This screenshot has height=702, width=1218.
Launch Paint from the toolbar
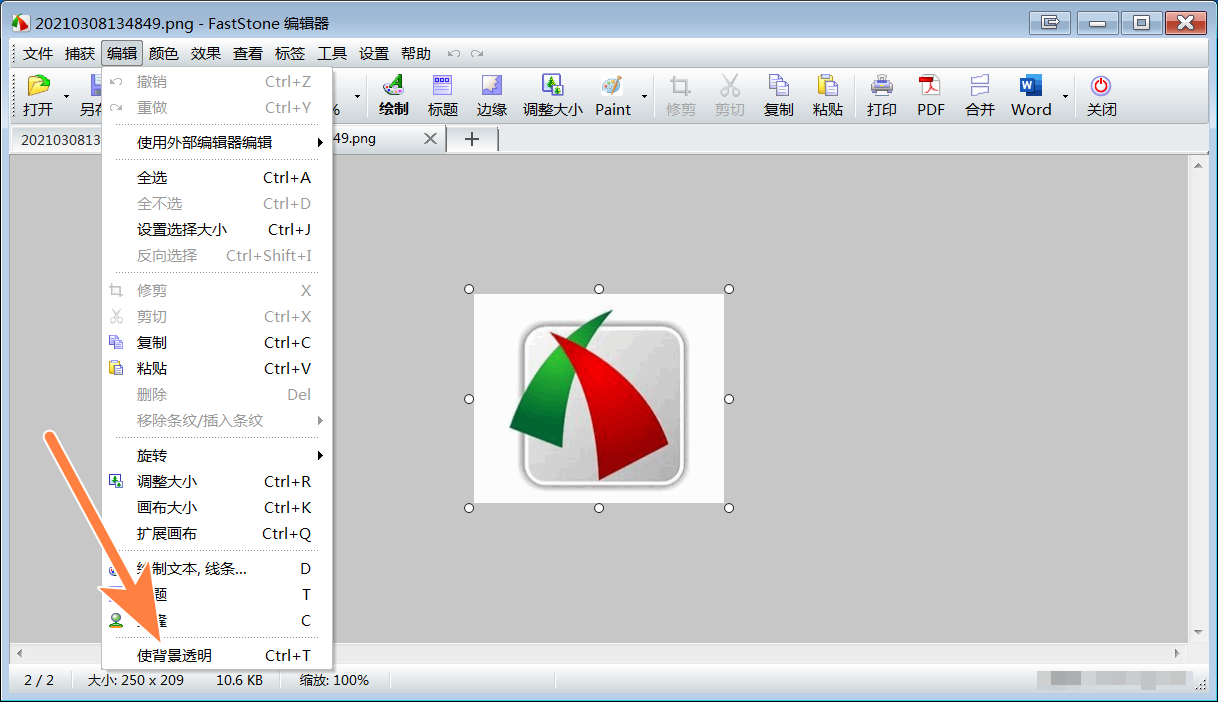(x=613, y=96)
